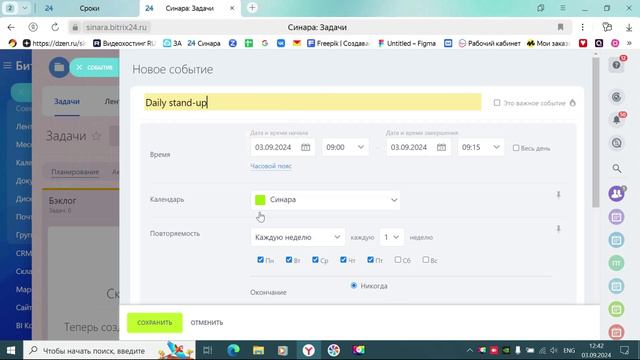
Task: Open Task View on taskbar
Action: click(x=208, y=350)
